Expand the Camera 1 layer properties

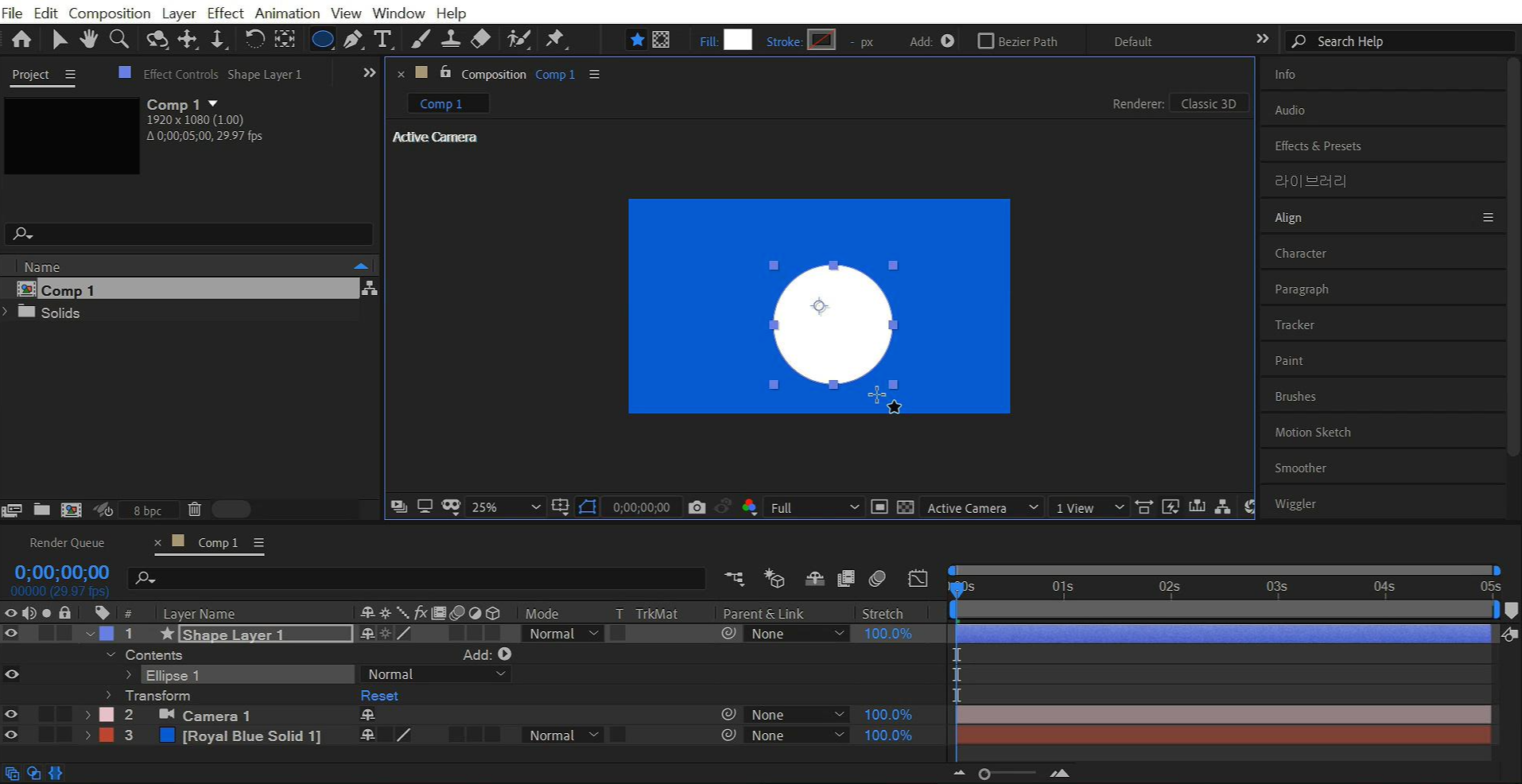[x=88, y=715]
